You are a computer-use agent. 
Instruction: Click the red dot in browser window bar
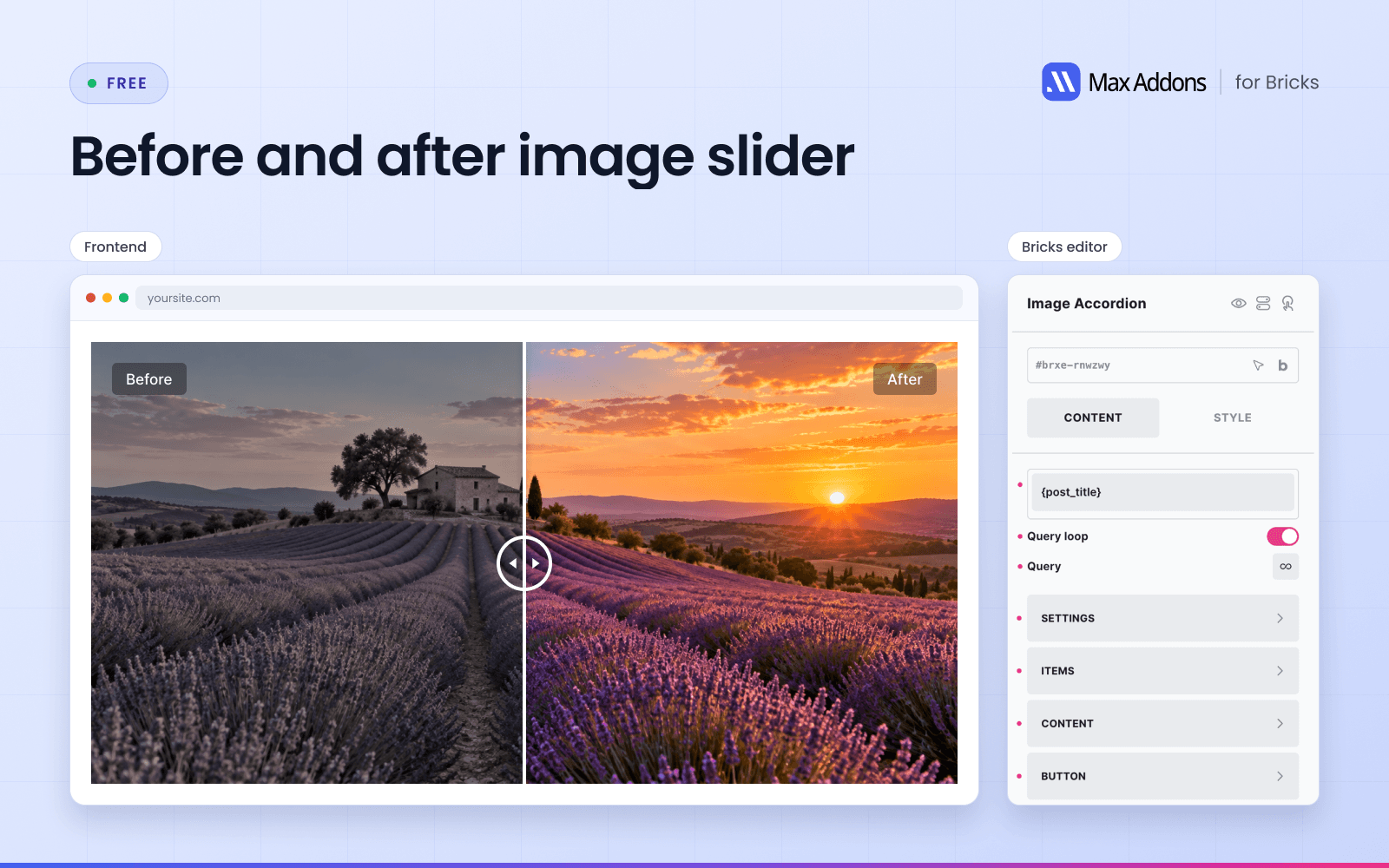pyautogui.click(x=90, y=298)
